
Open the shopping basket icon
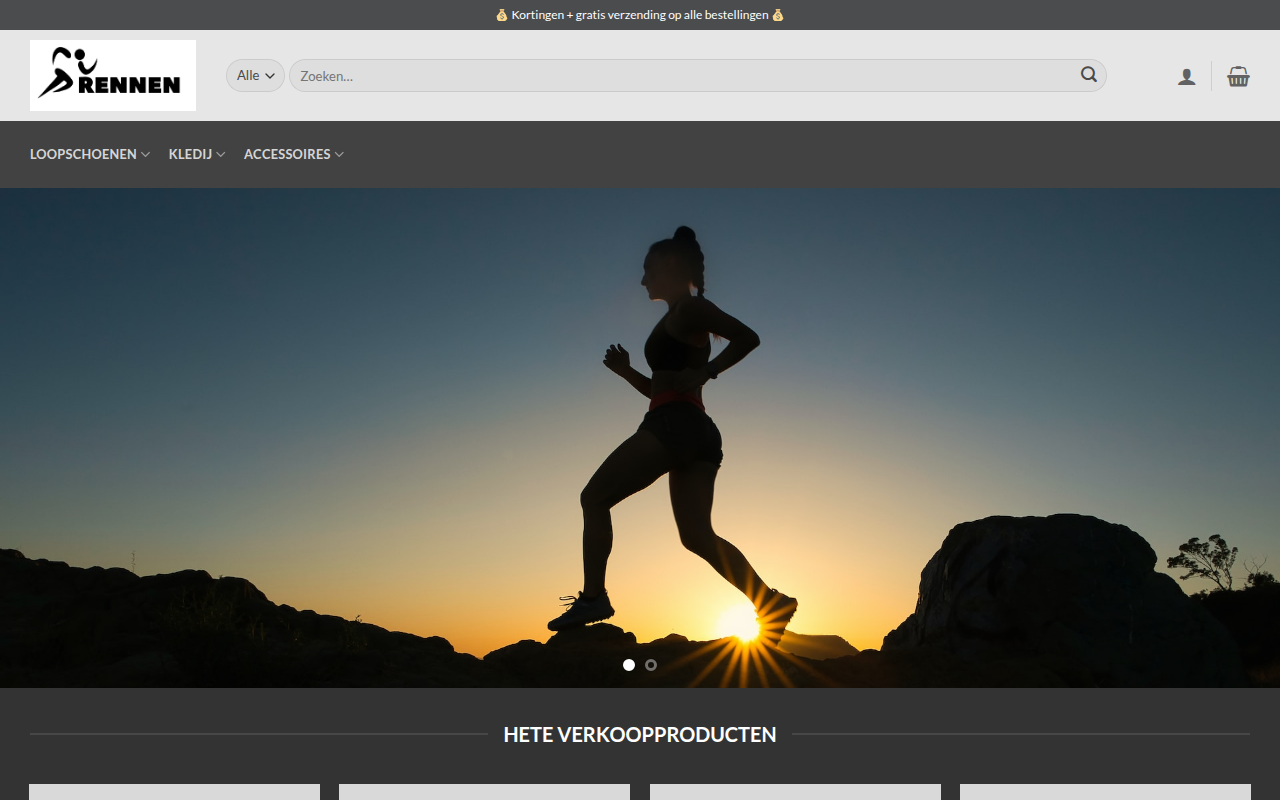(x=1239, y=76)
